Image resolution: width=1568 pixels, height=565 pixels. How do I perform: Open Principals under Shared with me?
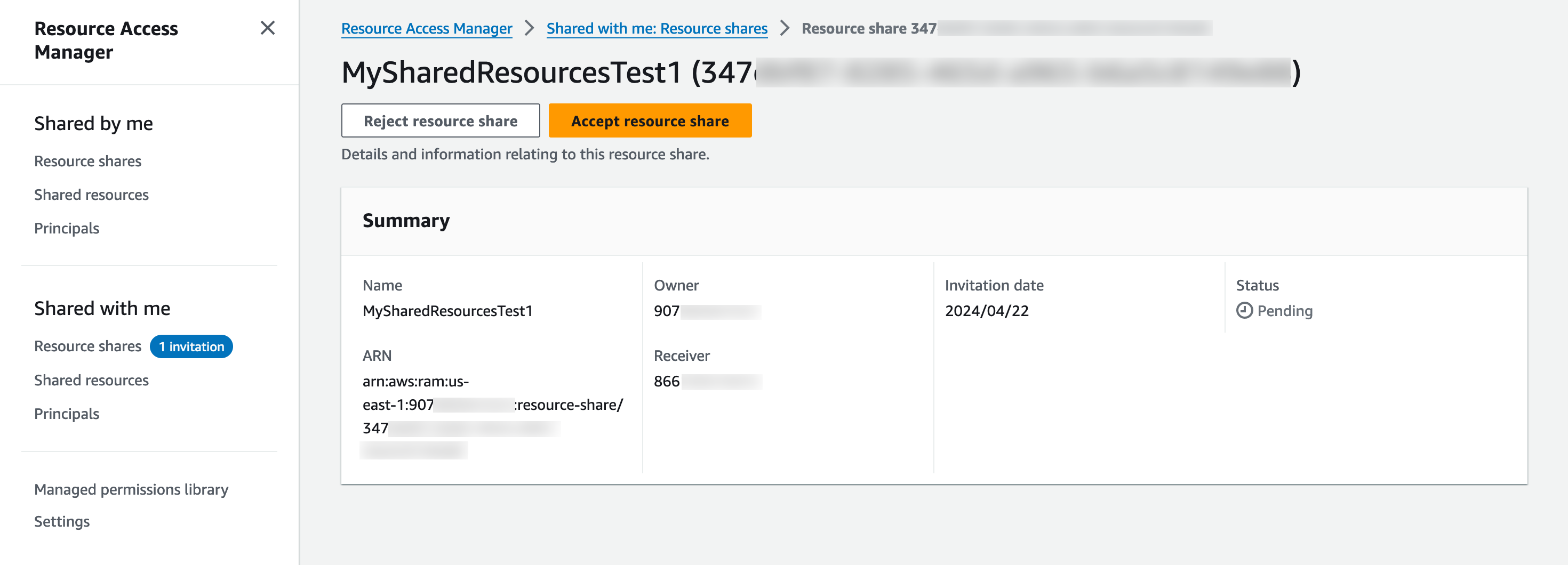(67, 414)
